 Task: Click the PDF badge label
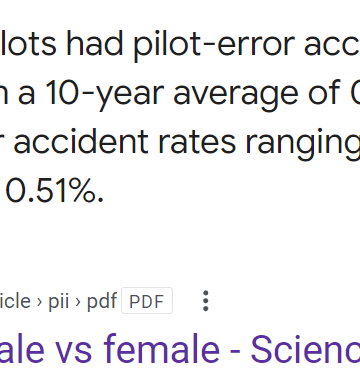(x=147, y=301)
